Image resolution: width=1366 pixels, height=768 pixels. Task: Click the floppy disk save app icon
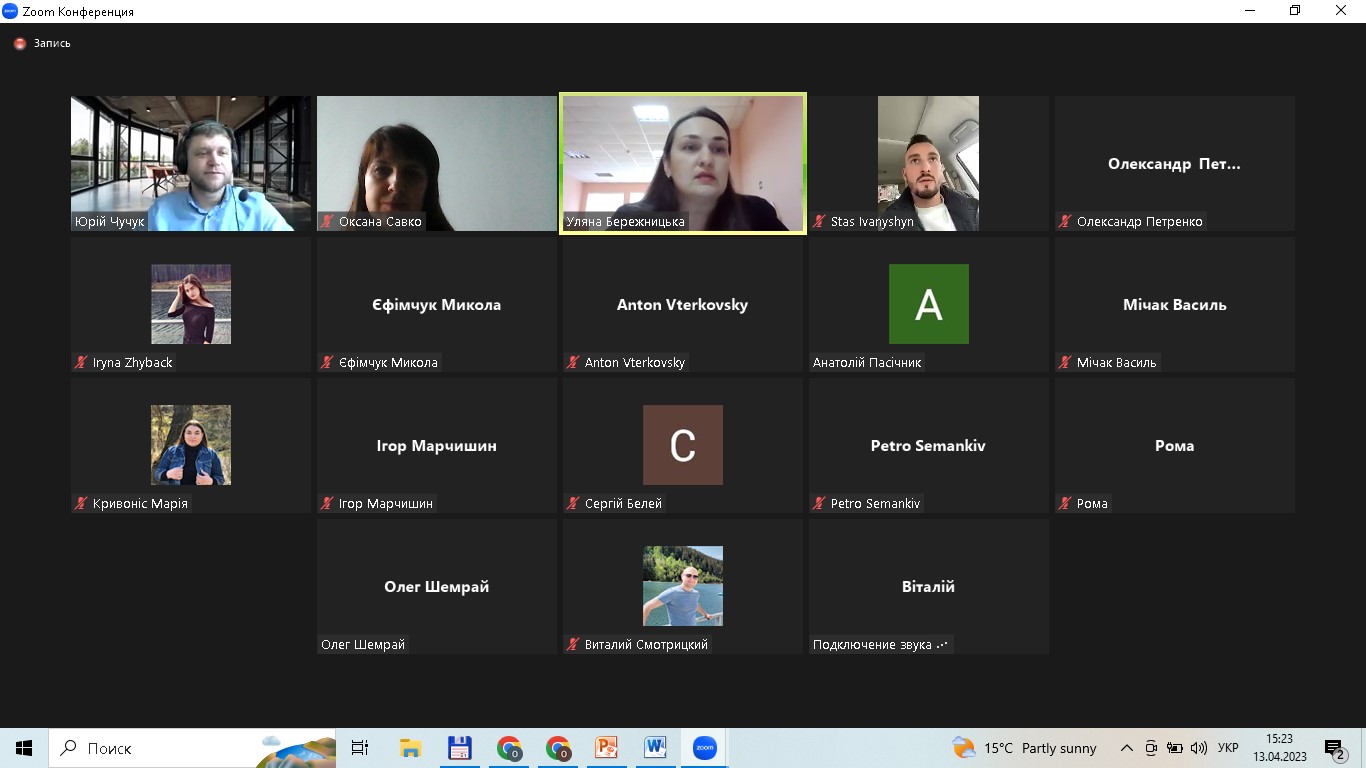click(x=459, y=748)
